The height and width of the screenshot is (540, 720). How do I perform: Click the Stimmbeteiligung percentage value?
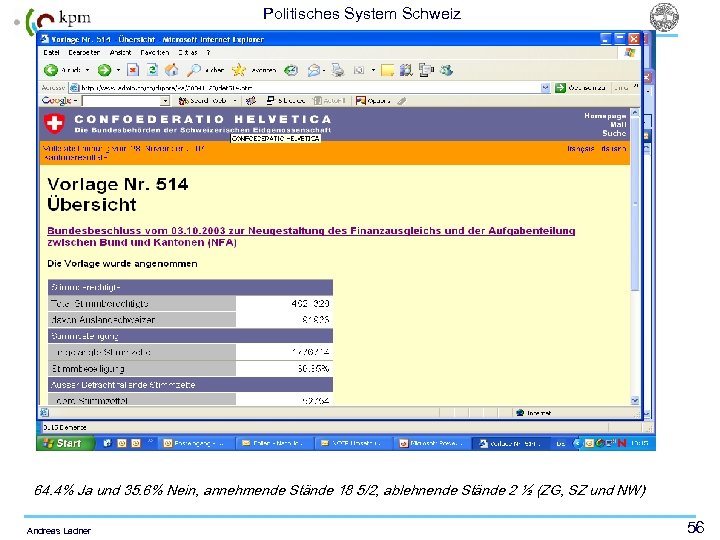point(314,368)
